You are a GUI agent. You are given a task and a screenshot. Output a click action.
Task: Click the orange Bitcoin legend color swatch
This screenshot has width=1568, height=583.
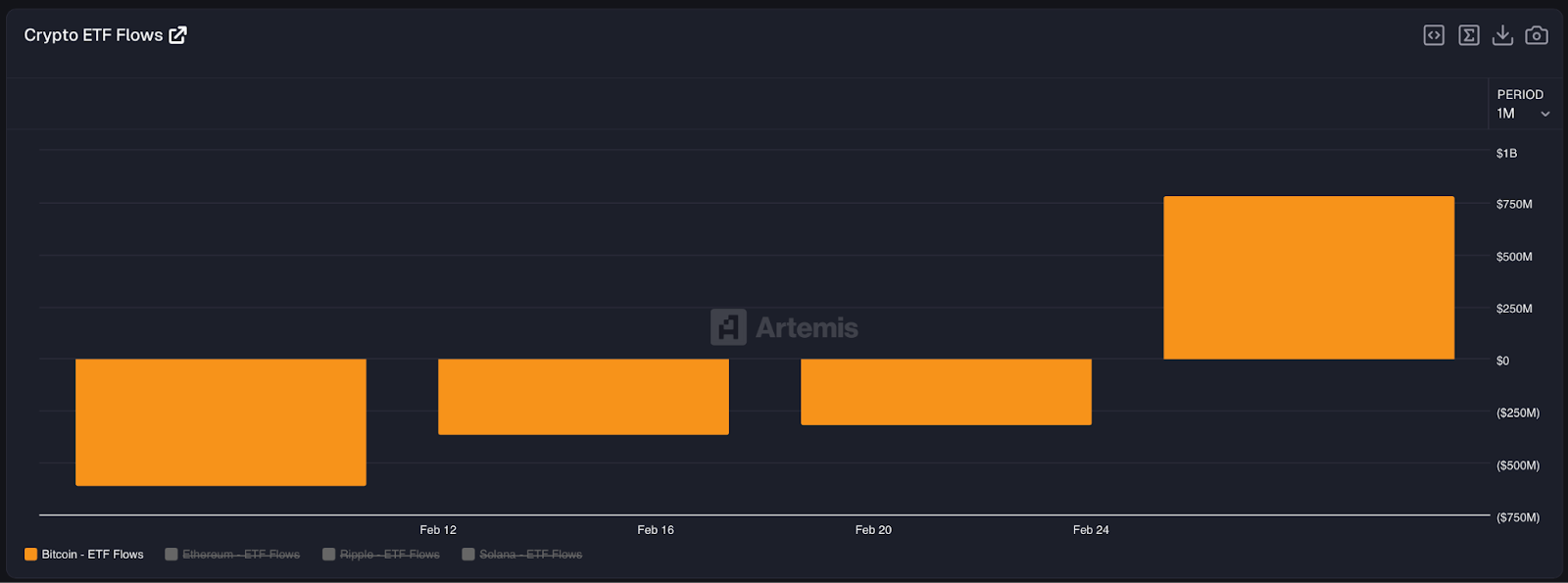(x=31, y=555)
